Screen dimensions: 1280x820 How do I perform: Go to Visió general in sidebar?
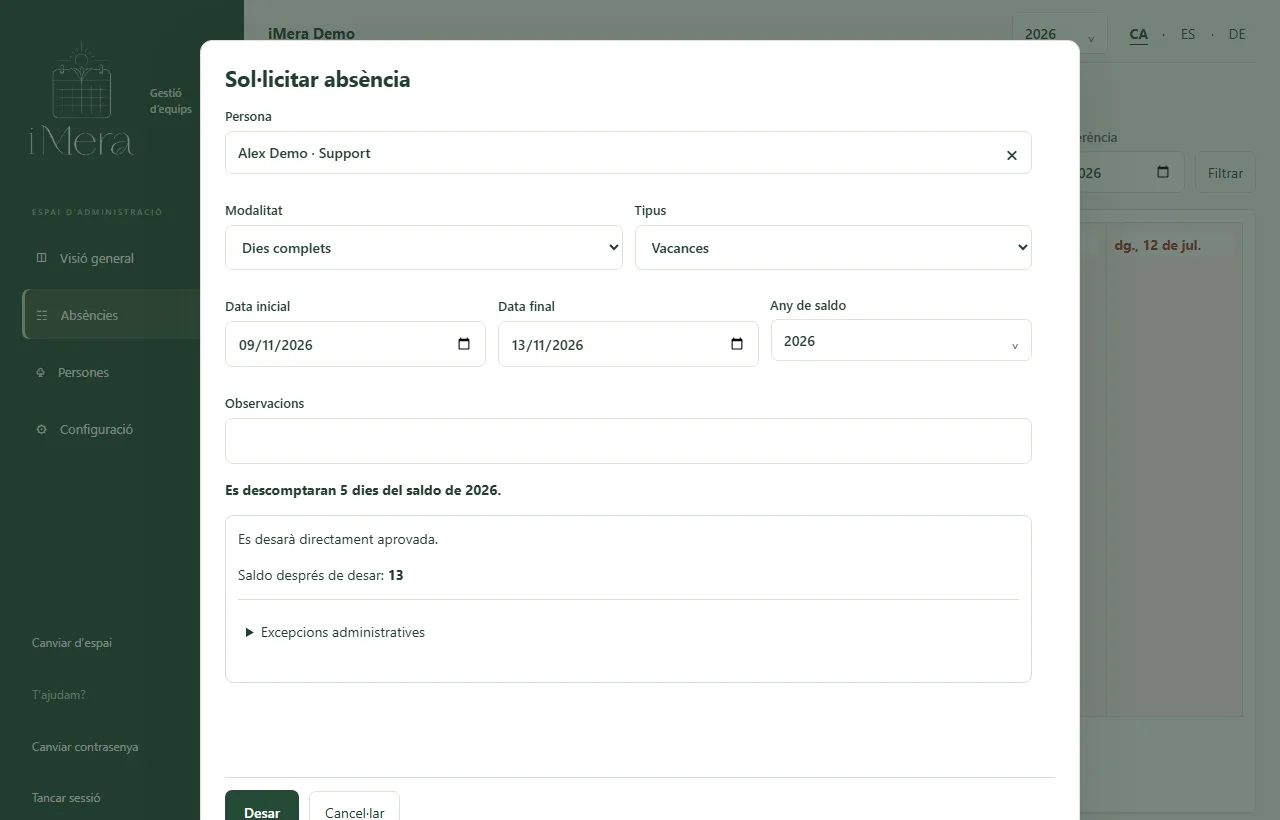point(97,258)
